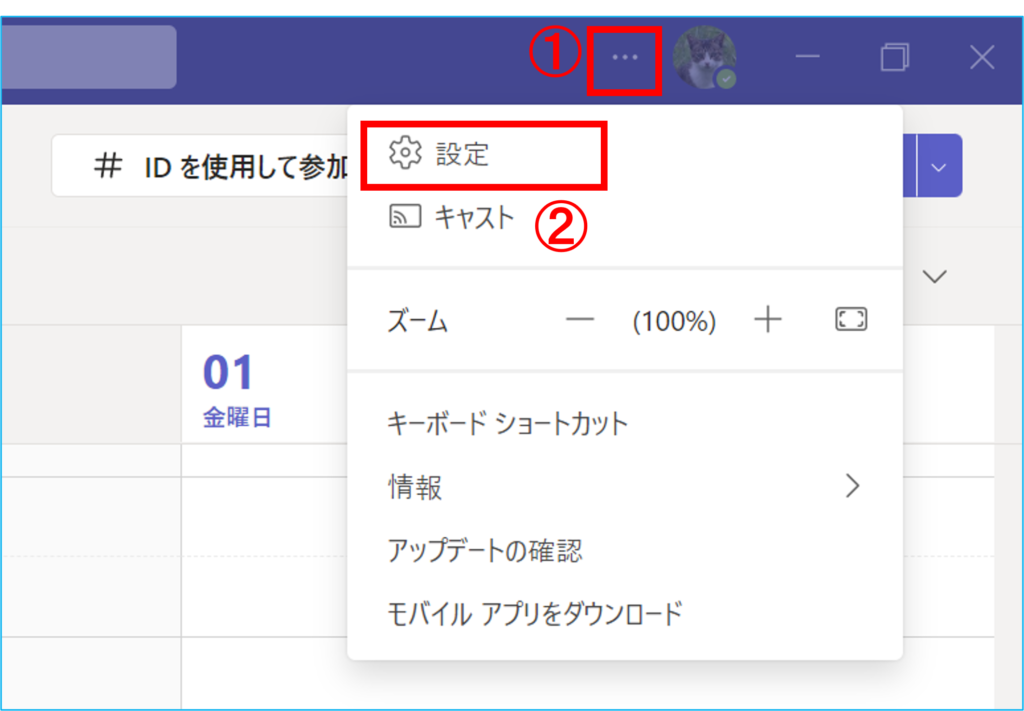Enter full screen via zoom row icon
The width and height of the screenshot is (1024, 711).
(851, 320)
